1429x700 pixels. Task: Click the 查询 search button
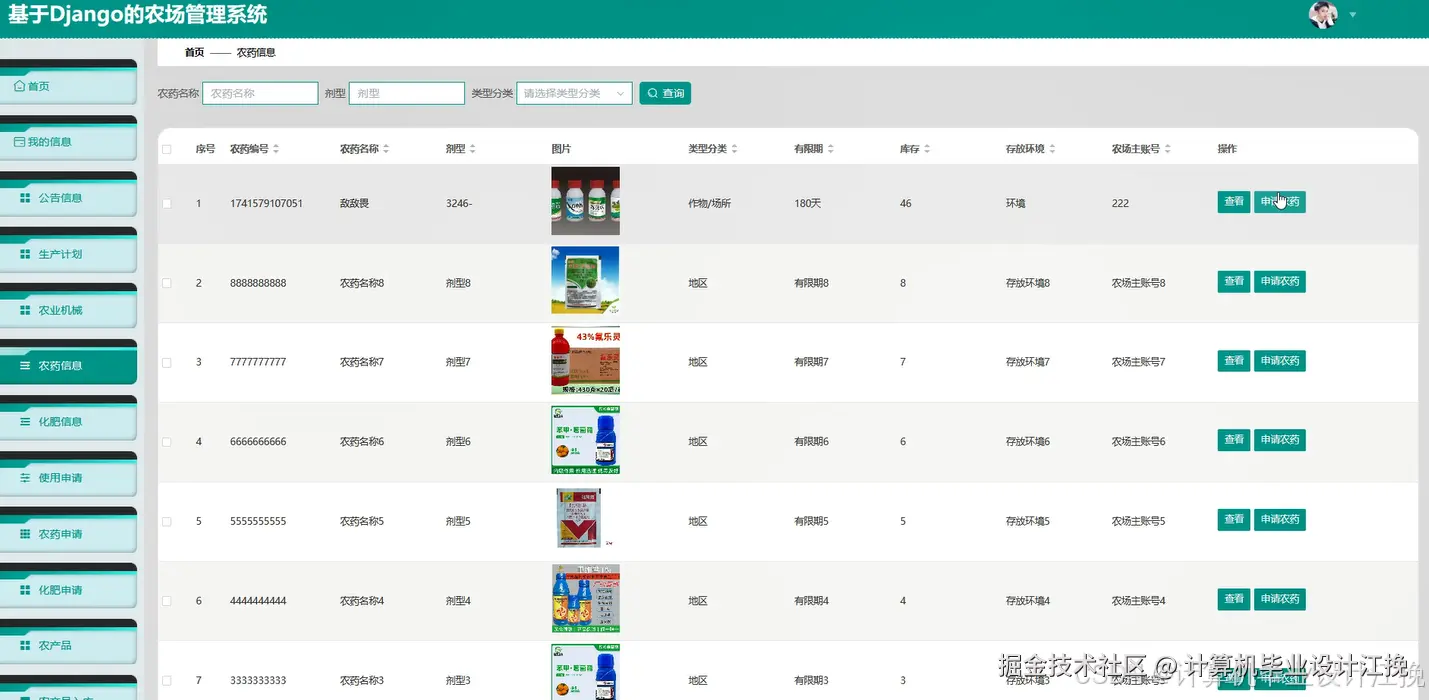[665, 93]
